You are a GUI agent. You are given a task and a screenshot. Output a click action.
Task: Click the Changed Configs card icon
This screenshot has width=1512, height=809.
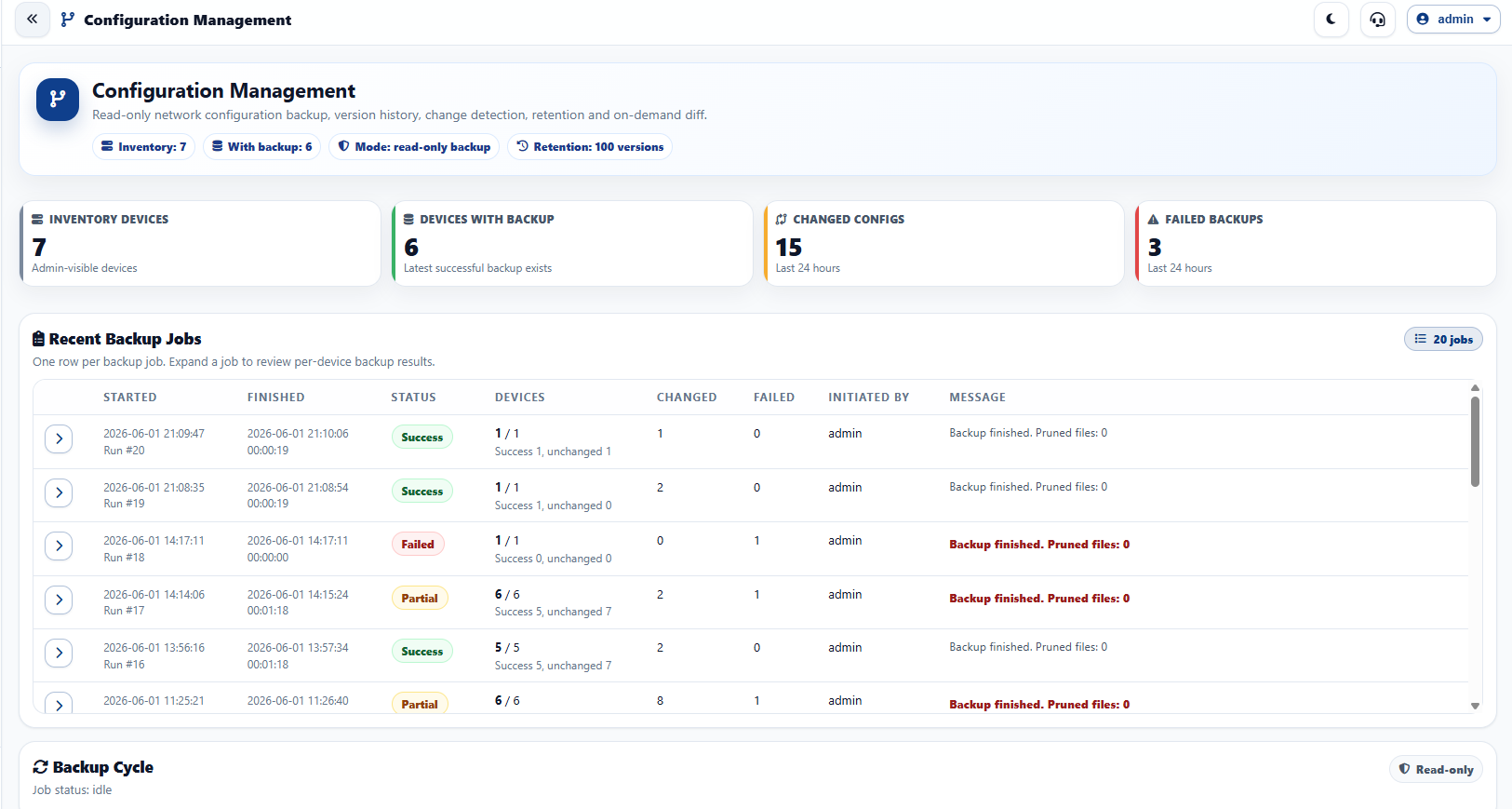point(782,220)
